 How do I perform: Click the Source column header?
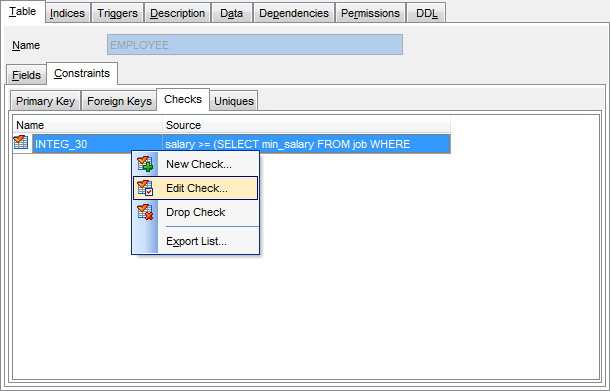306,125
